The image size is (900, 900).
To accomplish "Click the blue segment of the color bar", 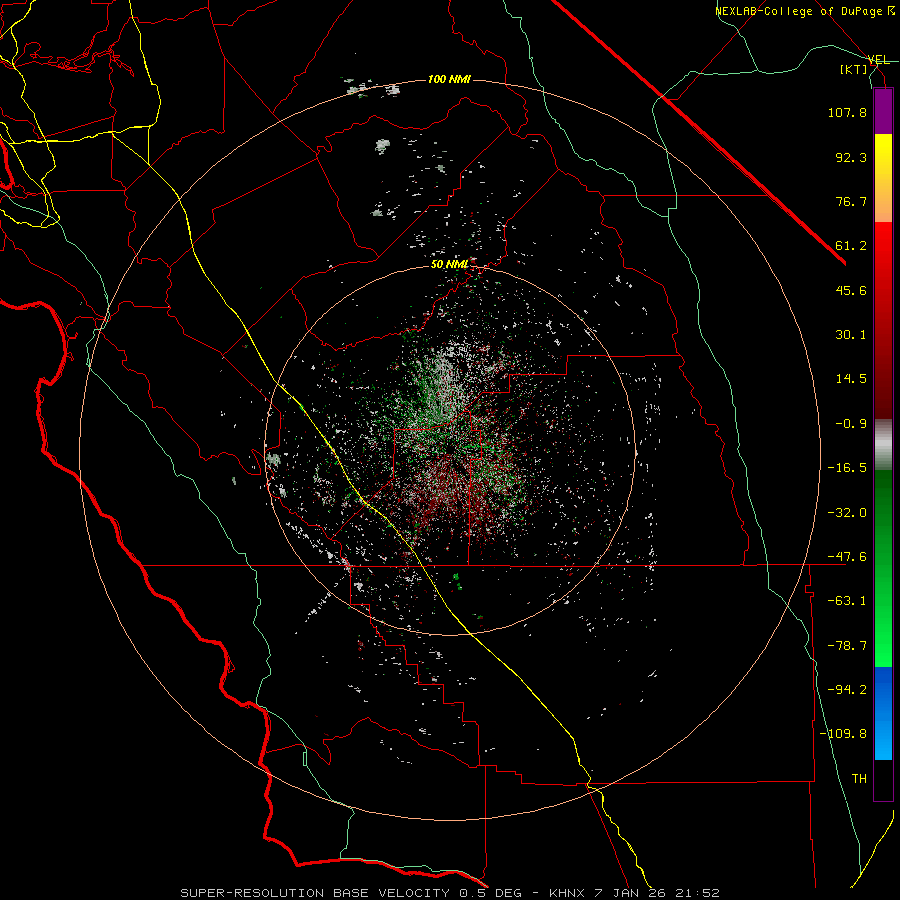I will pos(883,713).
